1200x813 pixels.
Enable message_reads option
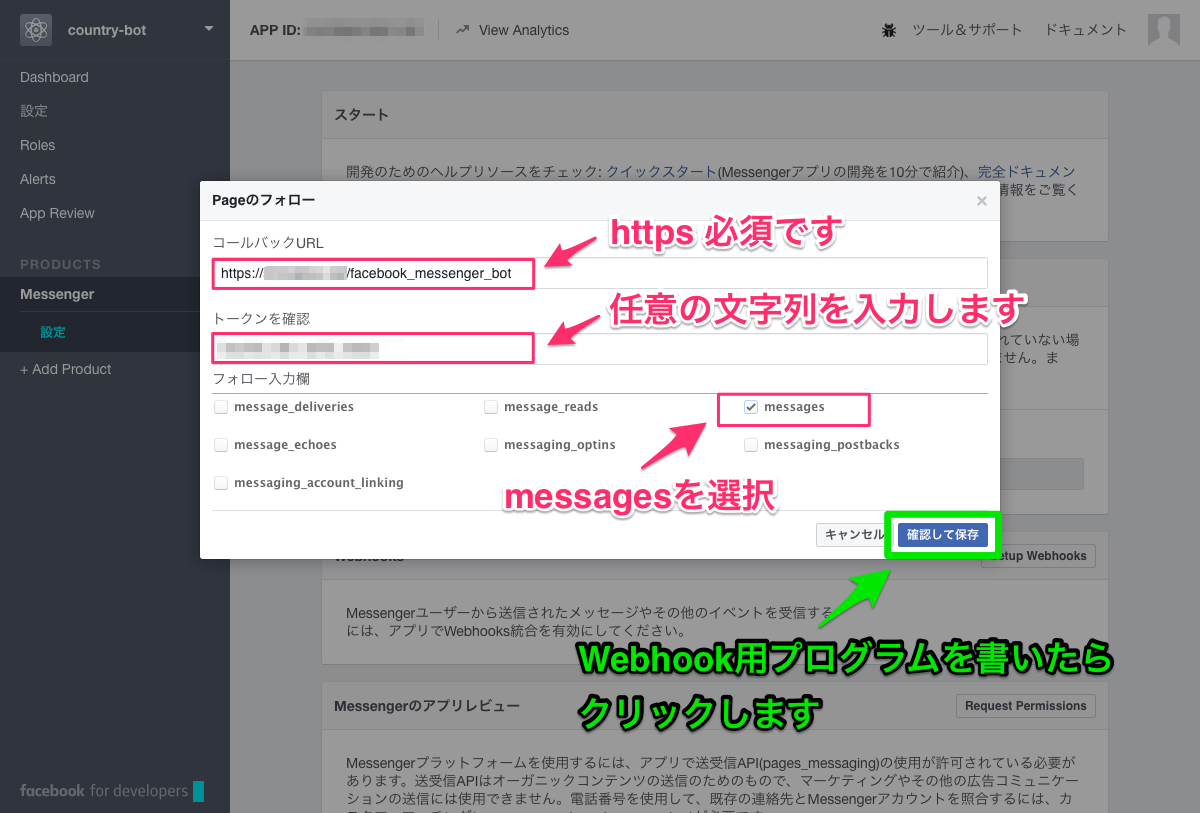click(x=491, y=407)
